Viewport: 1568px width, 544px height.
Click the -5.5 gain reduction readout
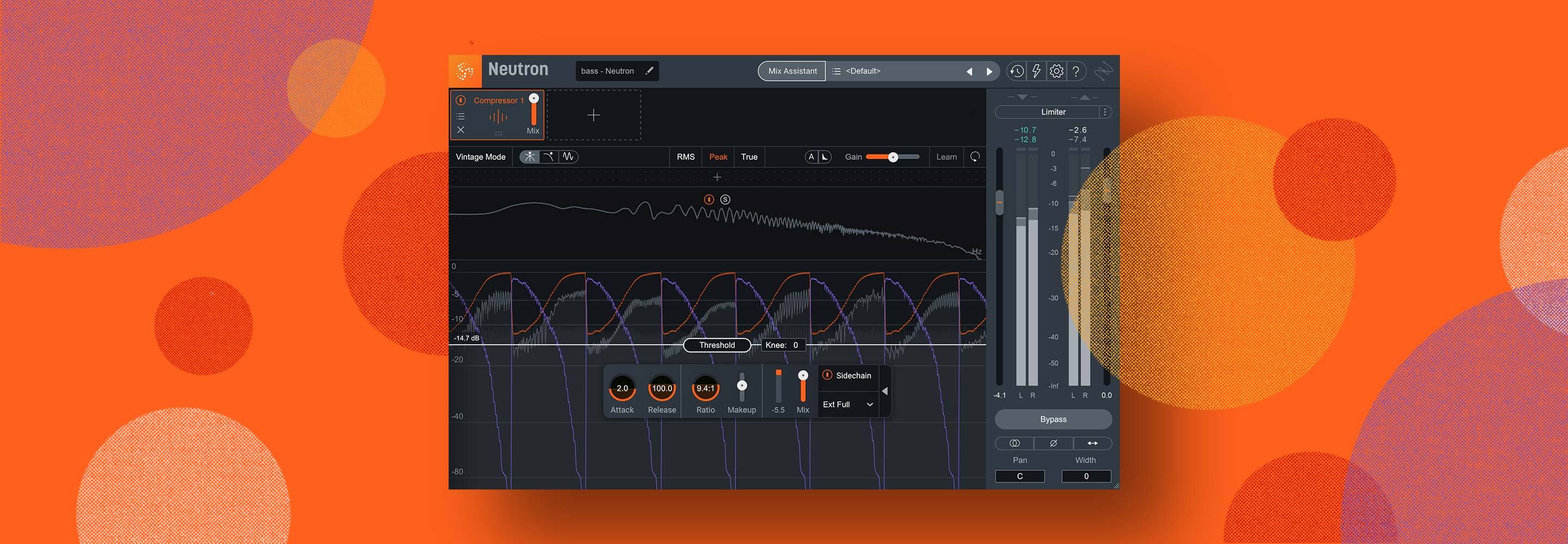tap(778, 410)
